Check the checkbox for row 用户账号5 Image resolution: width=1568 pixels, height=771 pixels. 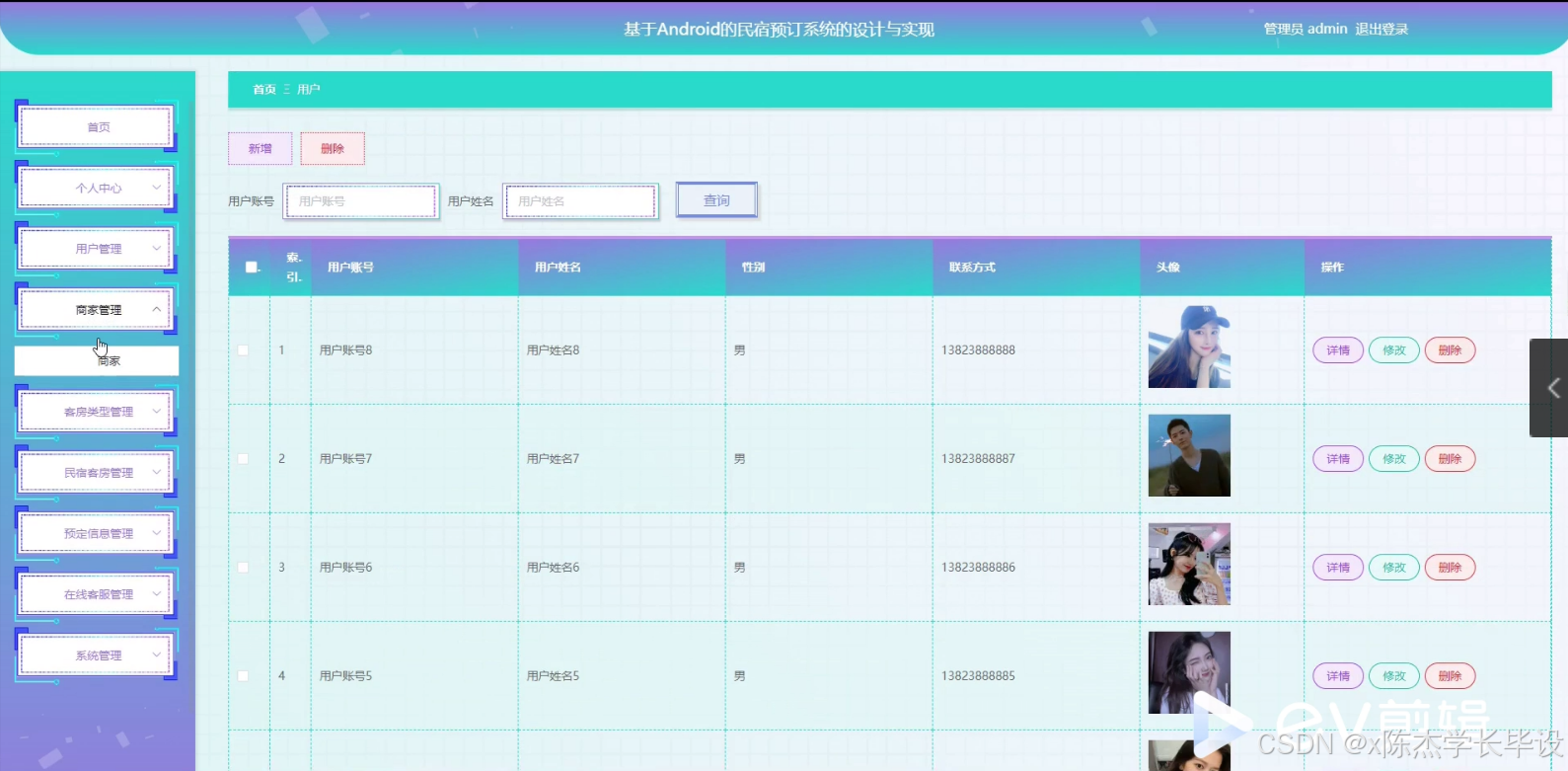(243, 675)
